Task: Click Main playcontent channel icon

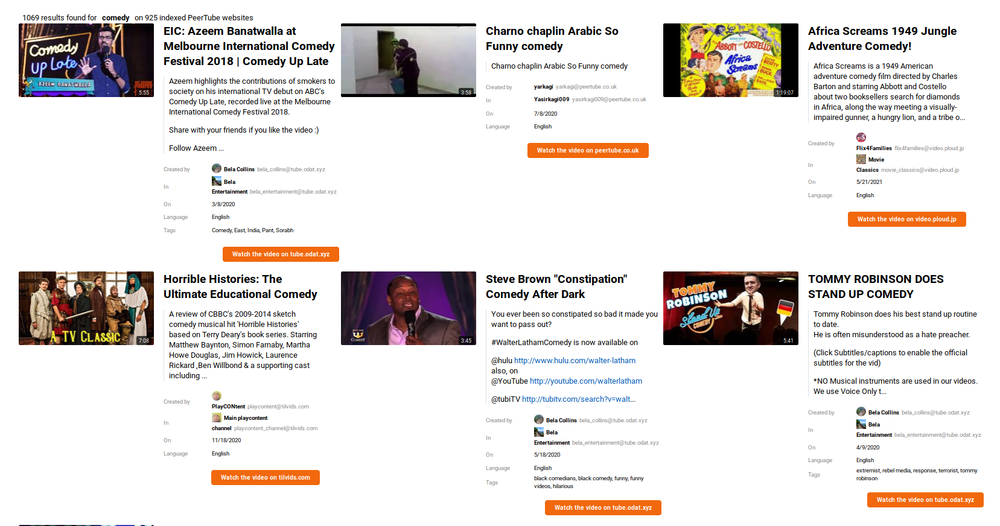Action: click(x=216, y=418)
